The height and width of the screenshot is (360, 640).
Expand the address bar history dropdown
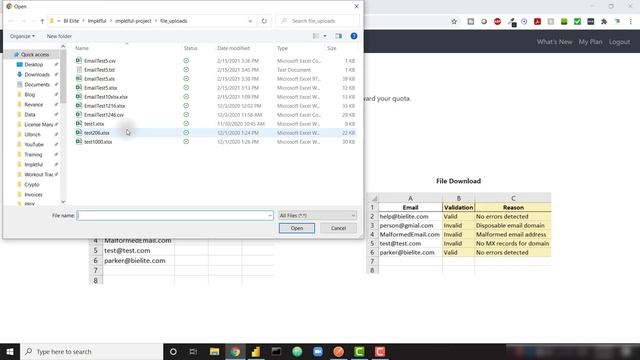click(250, 21)
